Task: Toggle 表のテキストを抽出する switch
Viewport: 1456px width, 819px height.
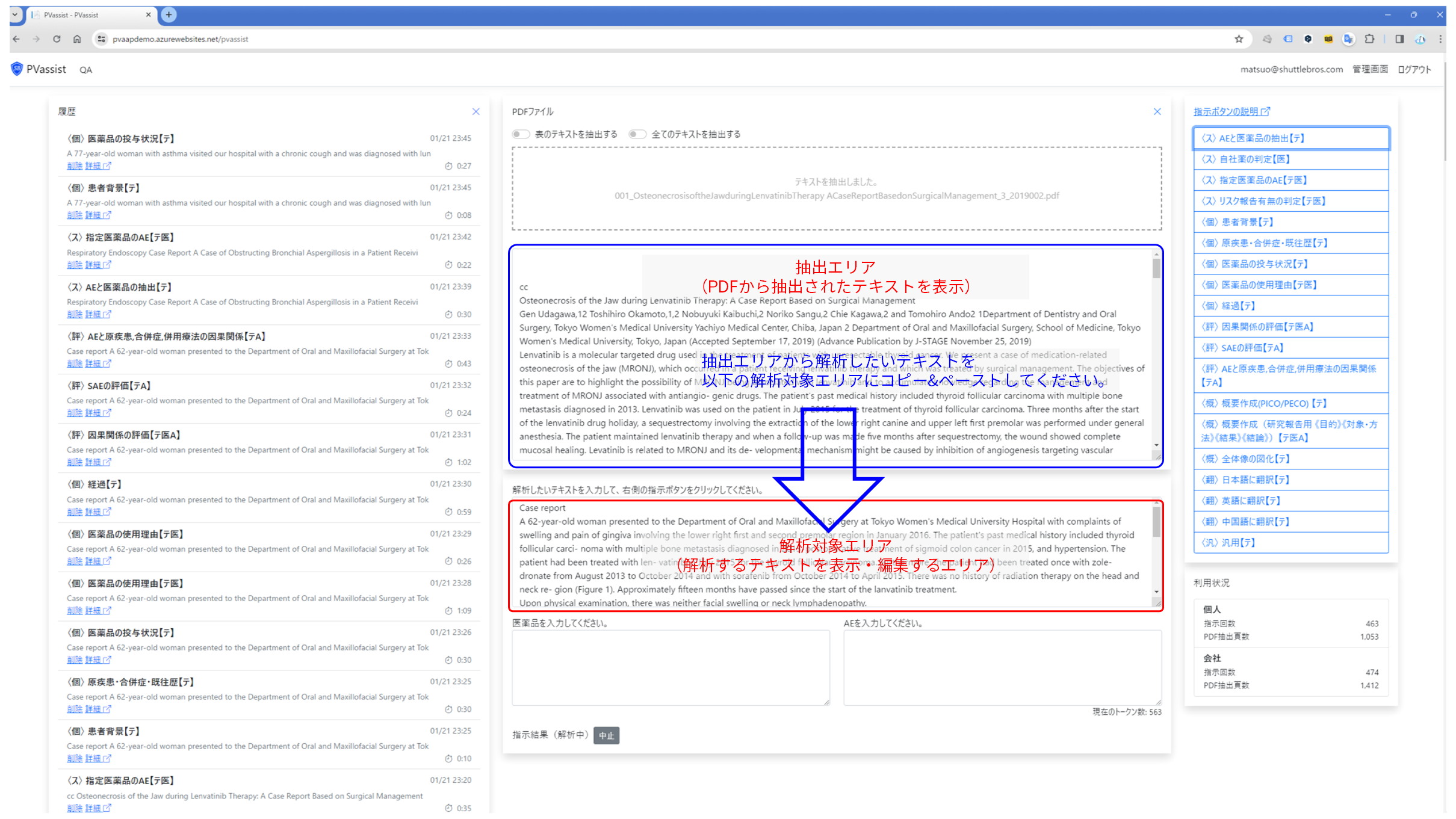Action: pyautogui.click(x=520, y=134)
